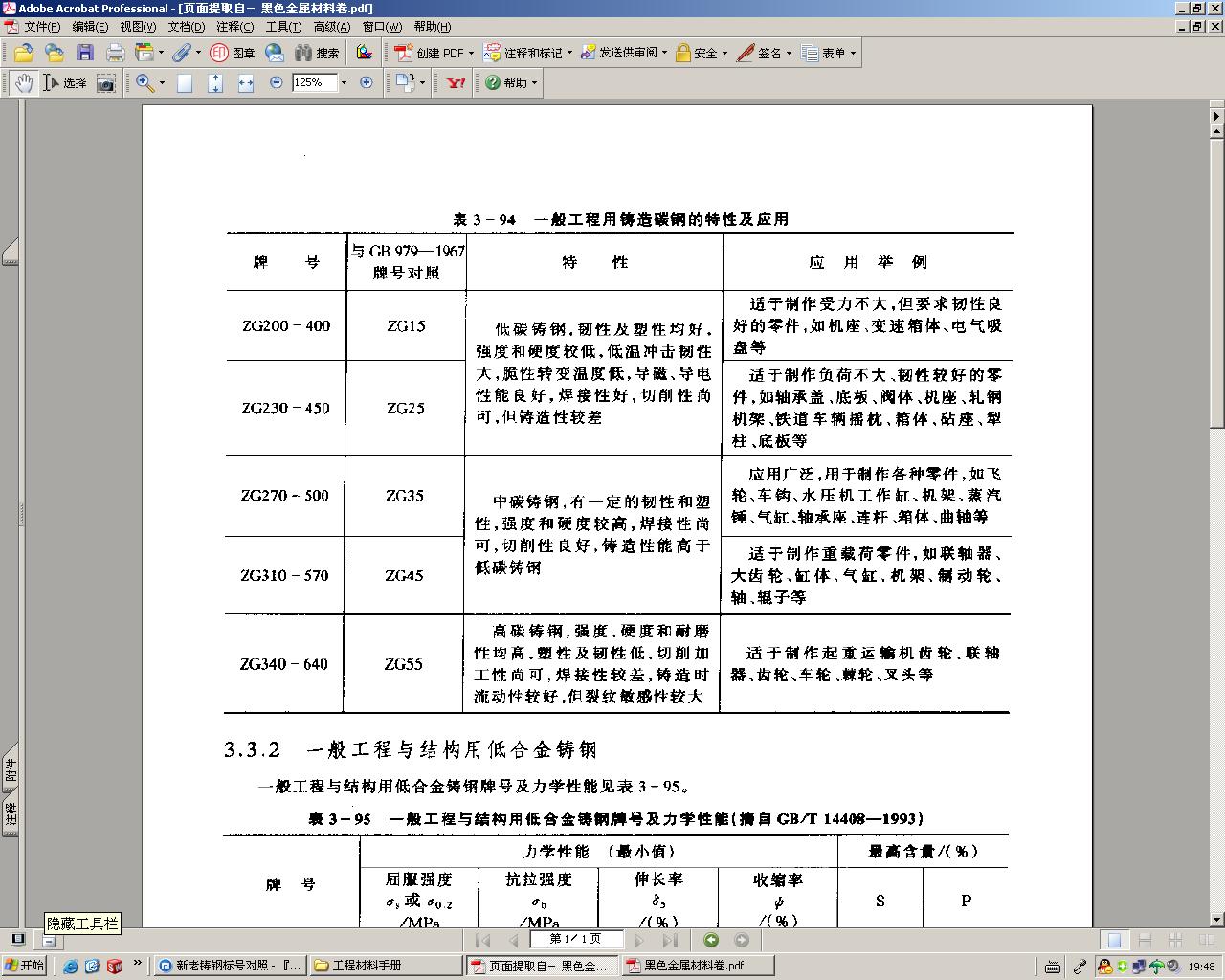This screenshot has height=980, width=1225.
Task: Switch to 新老铸钢标号对照 taskbar window
Action: pyautogui.click(x=231, y=966)
